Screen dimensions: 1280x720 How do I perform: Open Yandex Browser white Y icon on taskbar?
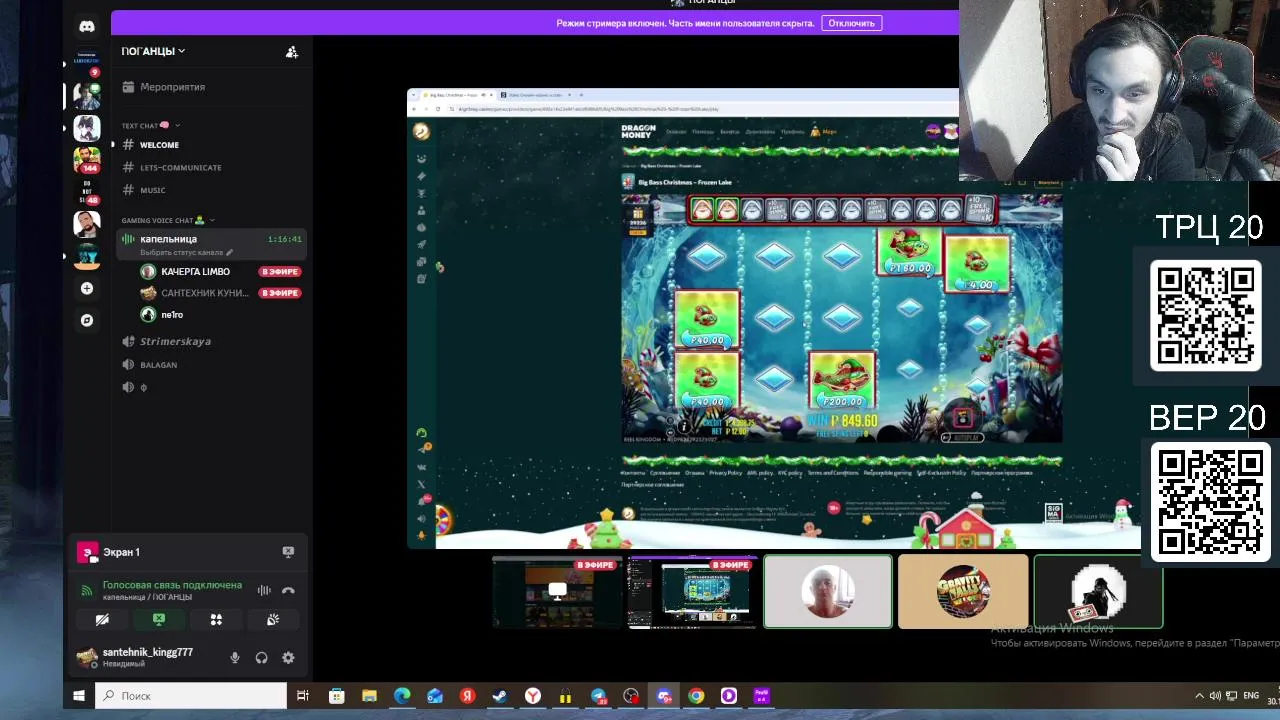tap(533, 696)
